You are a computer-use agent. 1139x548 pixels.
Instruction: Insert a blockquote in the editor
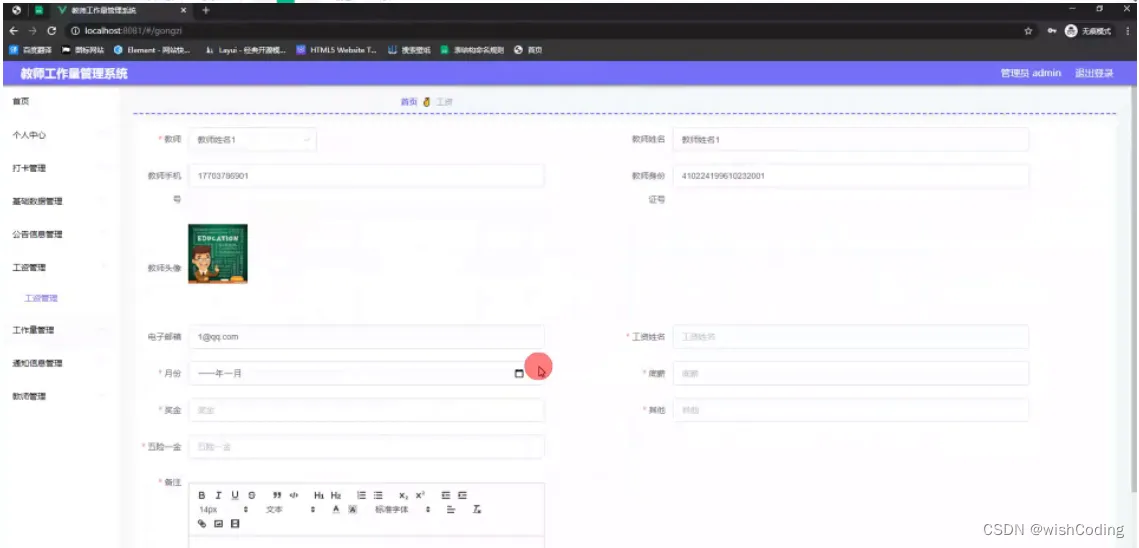(277, 495)
